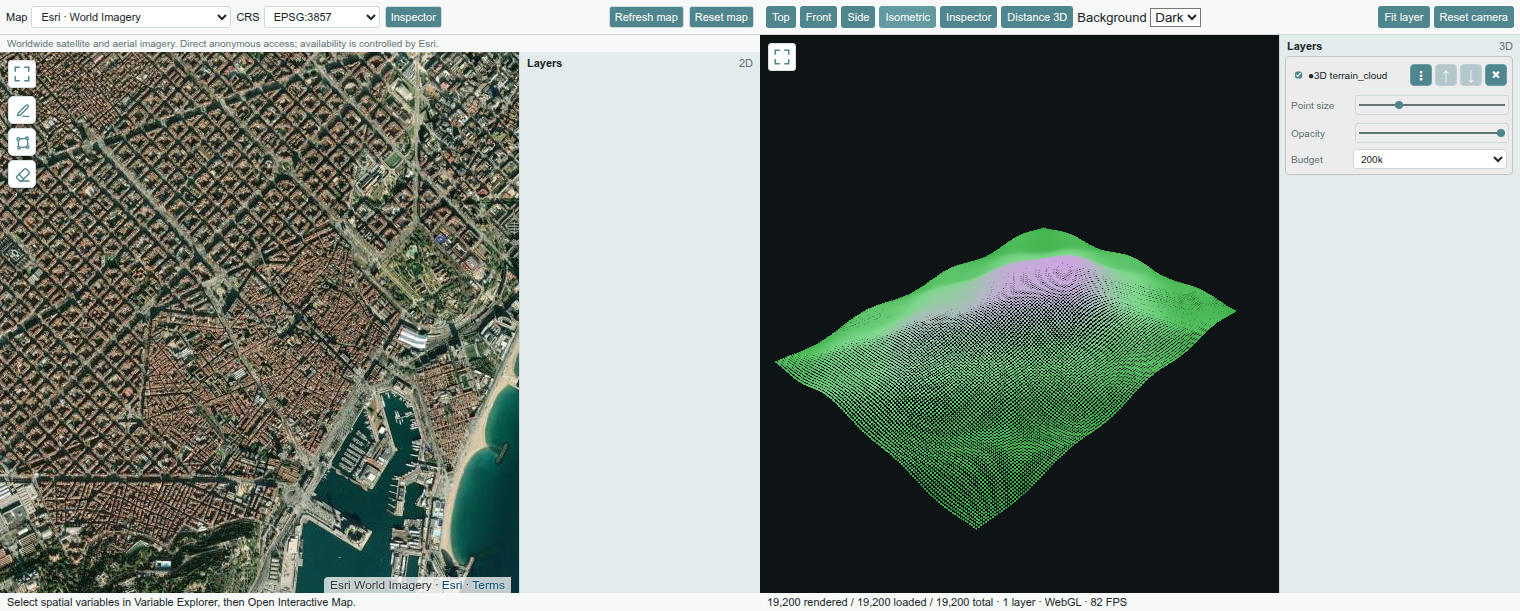Adjust the Opacity slider

pyautogui.click(x=1431, y=133)
